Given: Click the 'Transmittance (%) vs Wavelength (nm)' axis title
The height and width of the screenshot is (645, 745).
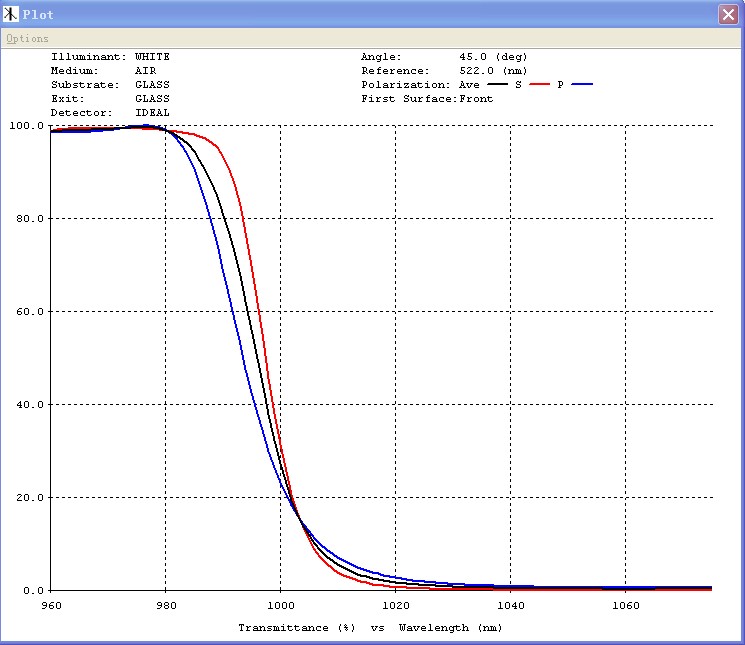Looking at the screenshot, I should pyautogui.click(x=370, y=628).
